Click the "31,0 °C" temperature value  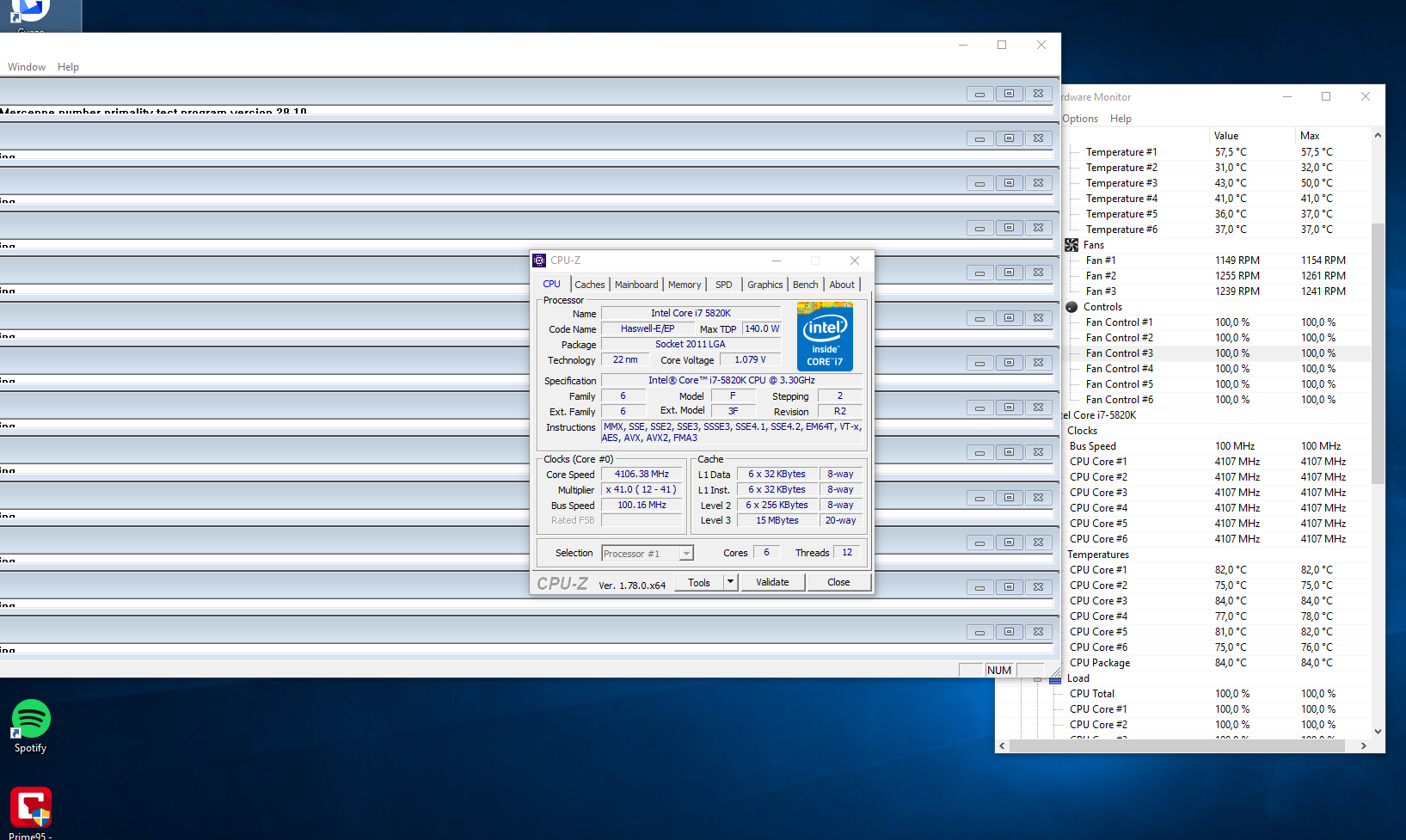[x=1231, y=168]
